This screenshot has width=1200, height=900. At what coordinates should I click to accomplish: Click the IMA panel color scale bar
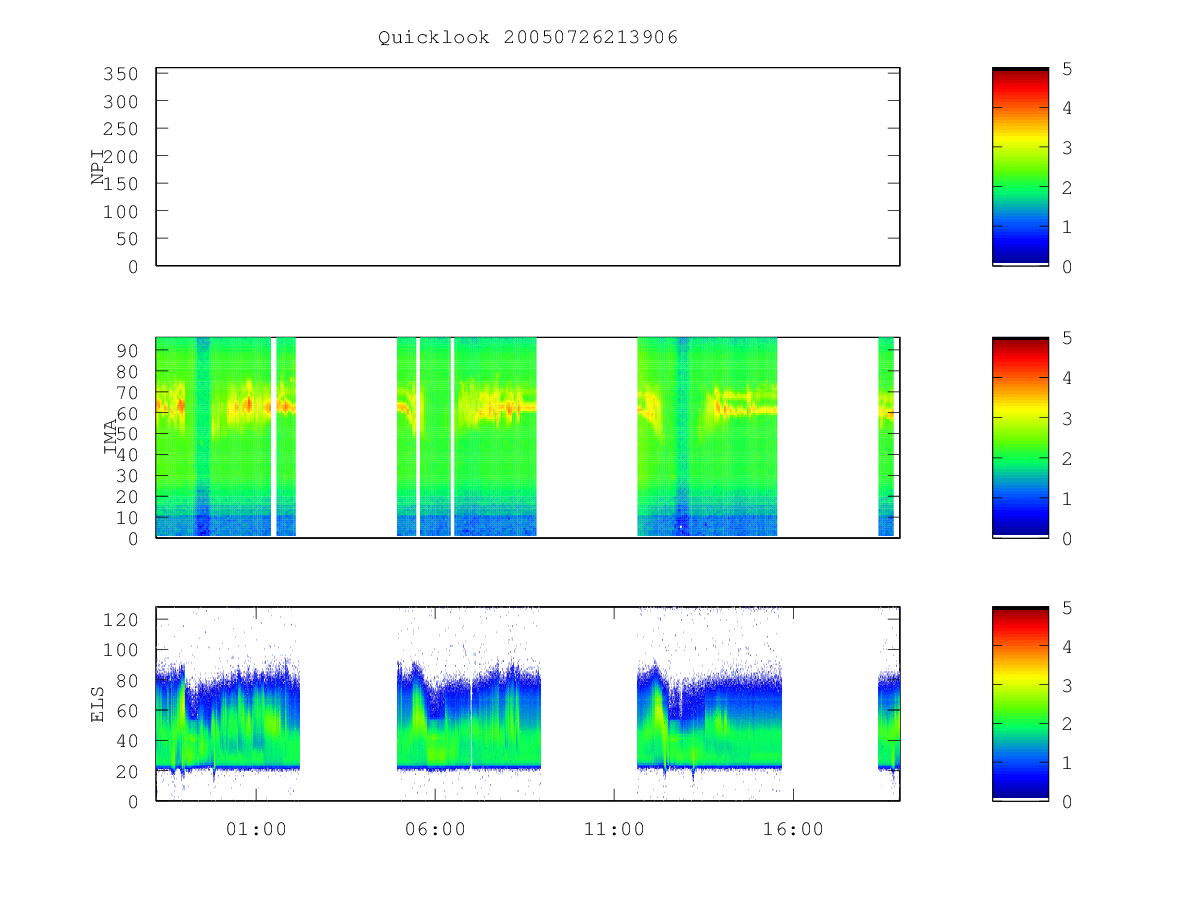point(1020,438)
